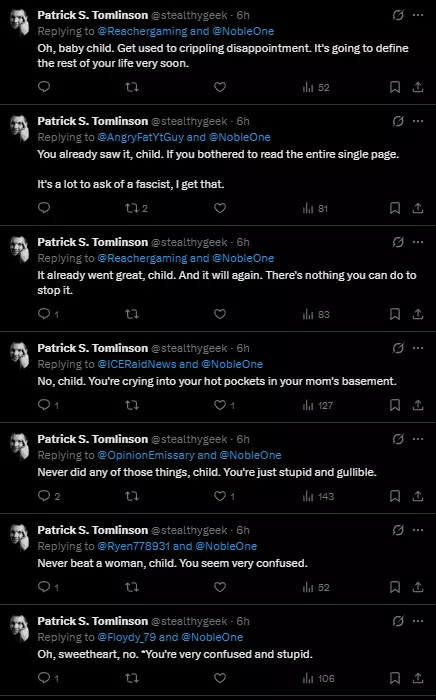This screenshot has width=436, height=700.
Task: Visit @OpinionEmissary mention link
Action: pyautogui.click(x=145, y=455)
